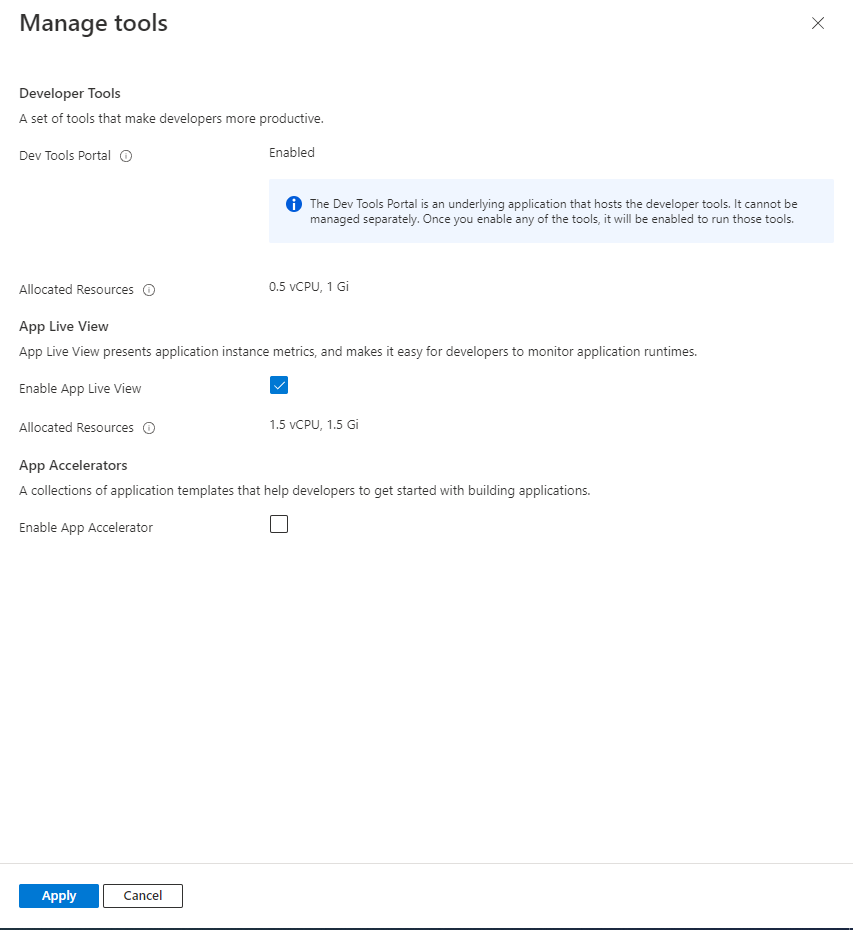Select the '1.5 vCPU, 1.5 Gi' value
The height and width of the screenshot is (930, 853).
tap(314, 425)
